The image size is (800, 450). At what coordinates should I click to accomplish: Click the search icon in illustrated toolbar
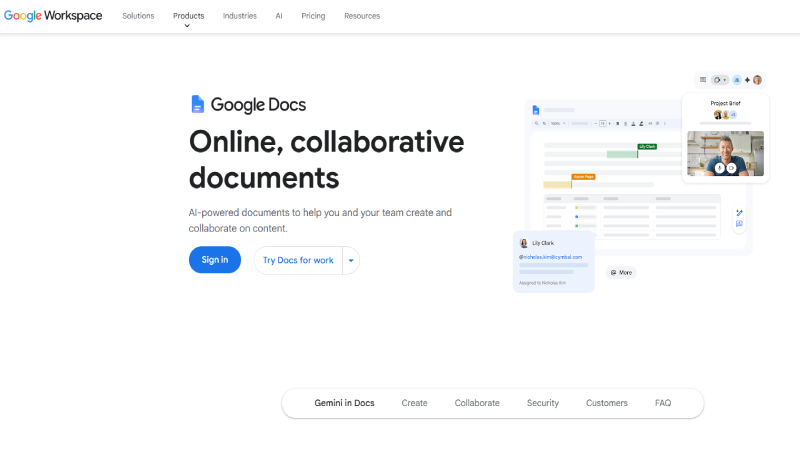[536, 123]
